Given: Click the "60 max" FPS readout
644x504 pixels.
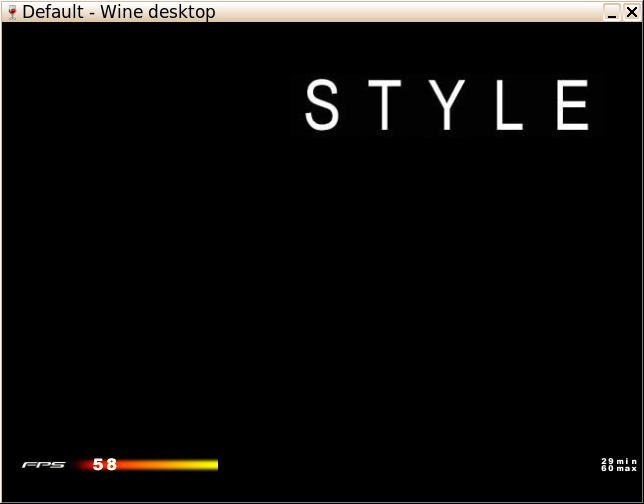Looking at the screenshot, I should click(619, 468).
